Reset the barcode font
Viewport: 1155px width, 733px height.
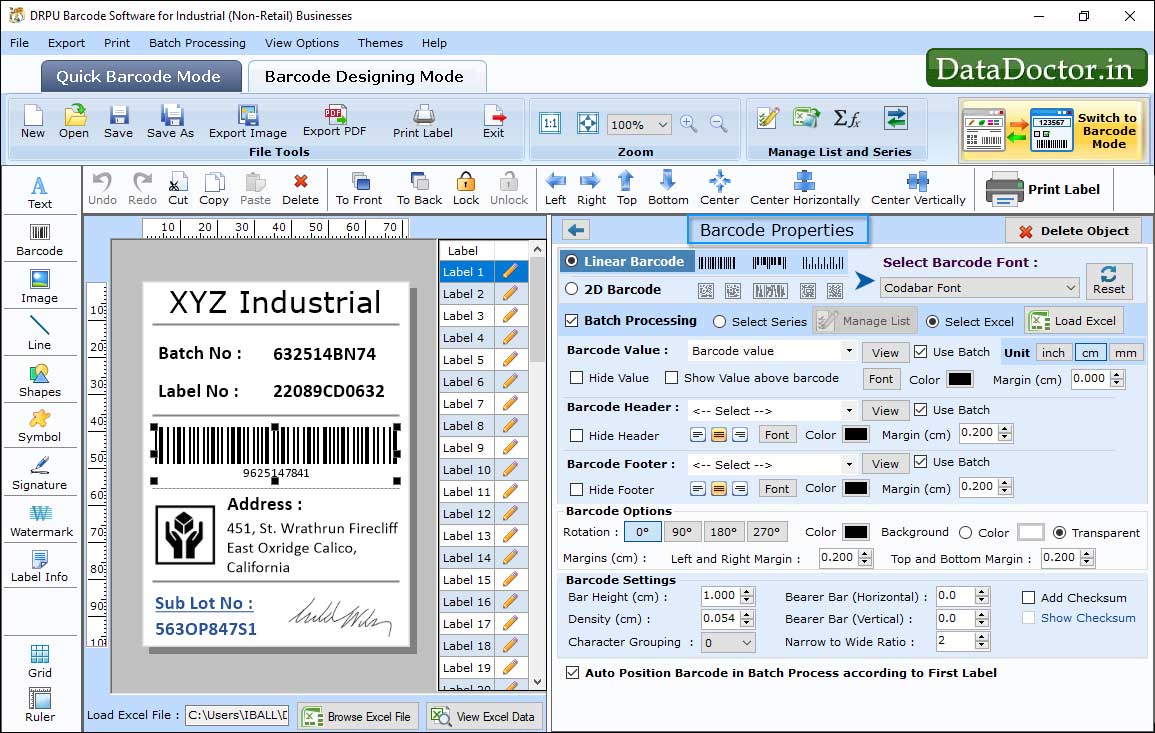tap(1109, 280)
